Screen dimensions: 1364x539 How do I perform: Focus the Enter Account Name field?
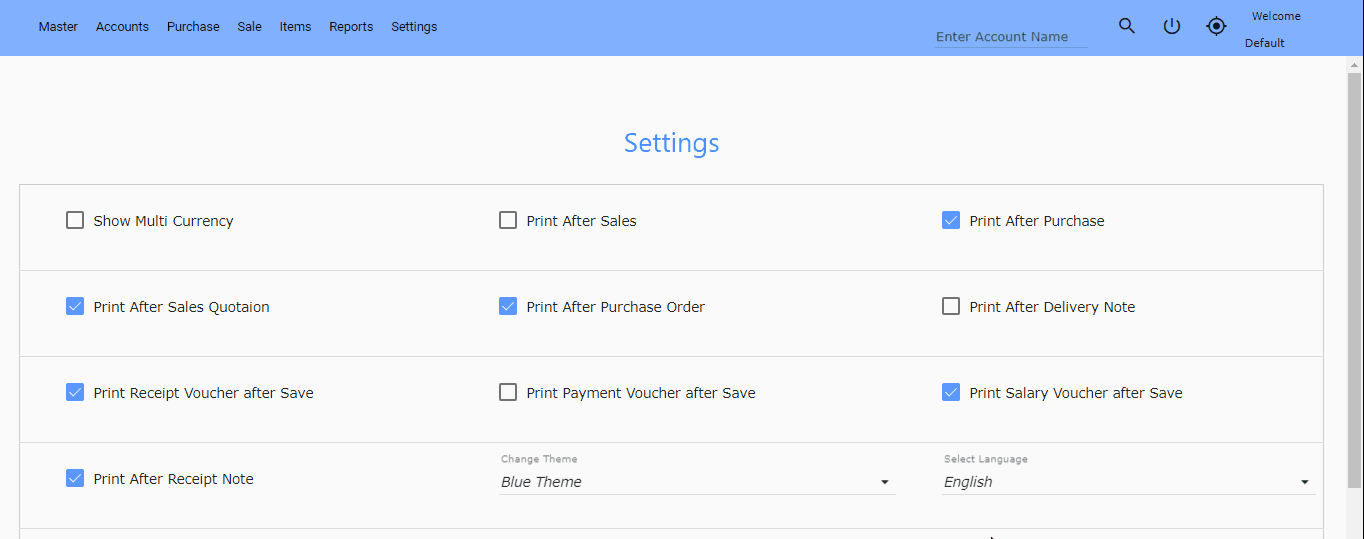1010,37
